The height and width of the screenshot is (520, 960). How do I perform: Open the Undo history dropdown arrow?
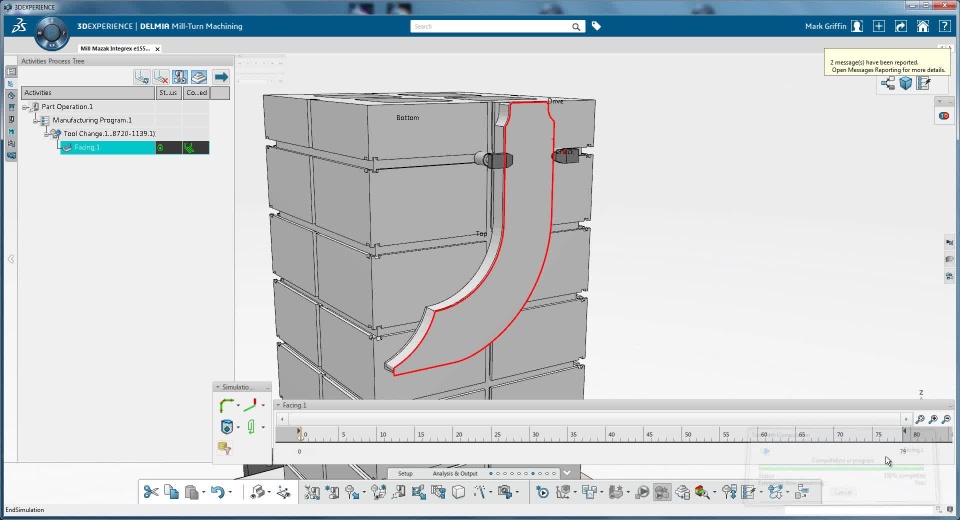[230, 492]
